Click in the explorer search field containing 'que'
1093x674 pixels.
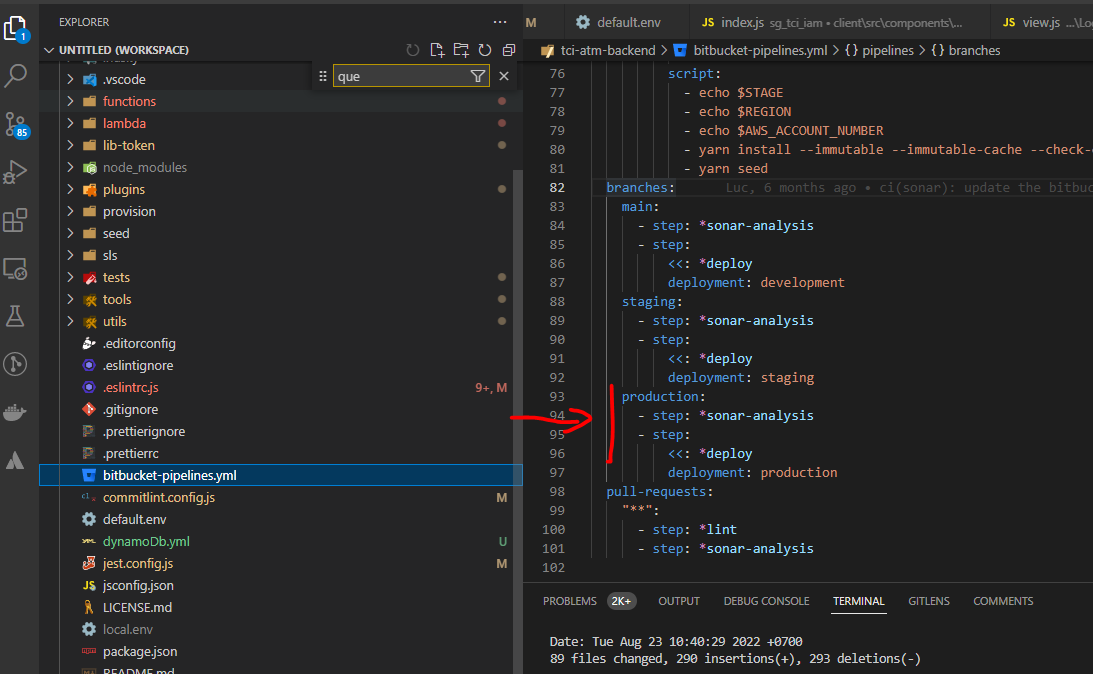400,76
